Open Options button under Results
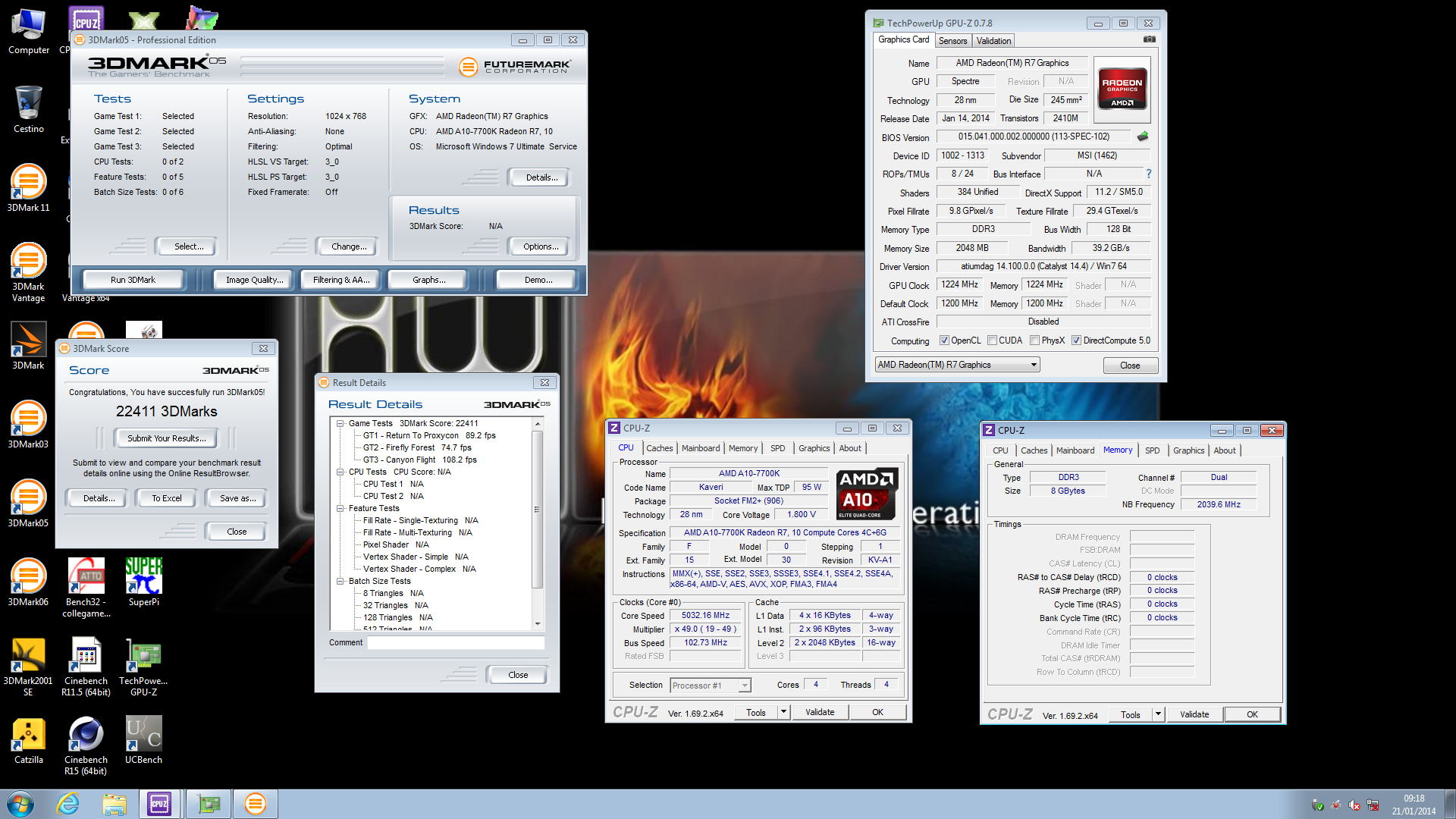 pos(541,246)
